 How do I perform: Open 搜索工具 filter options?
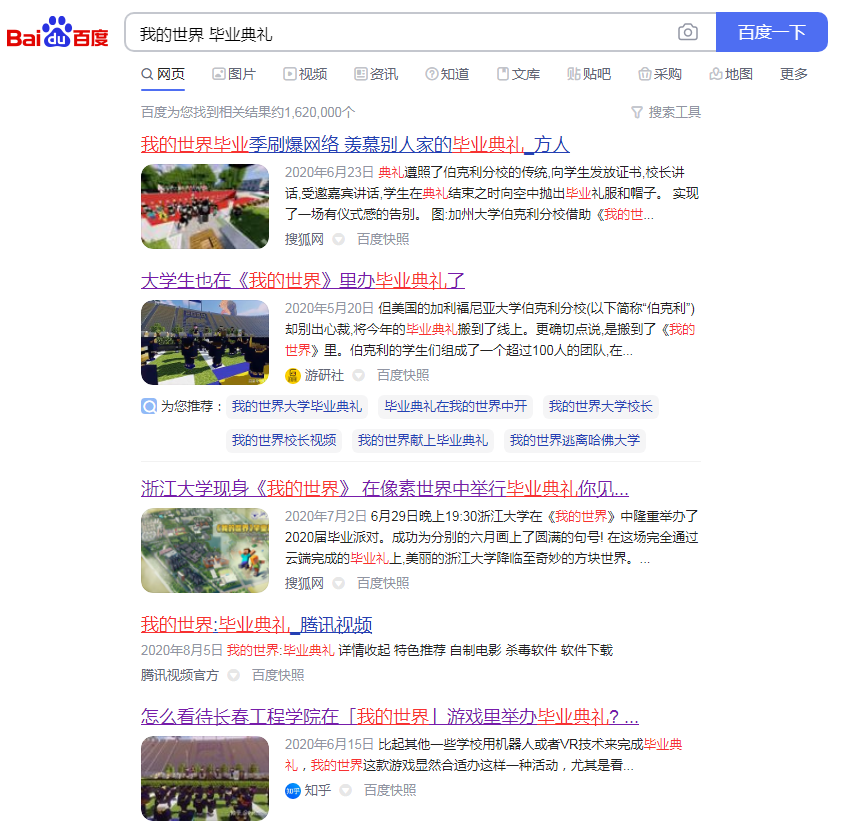coord(666,112)
